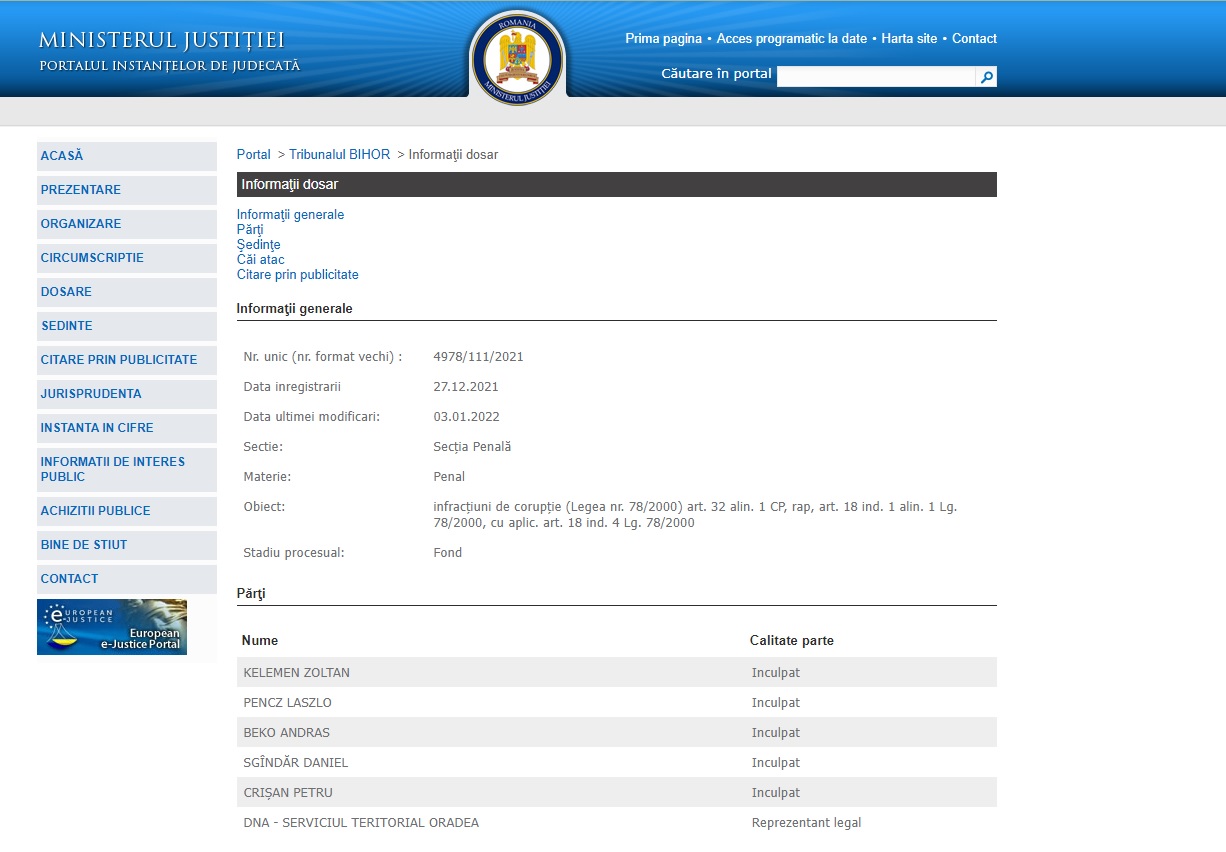Open PREZENTARE sidebar menu item
1226x852 pixels.
pos(127,190)
